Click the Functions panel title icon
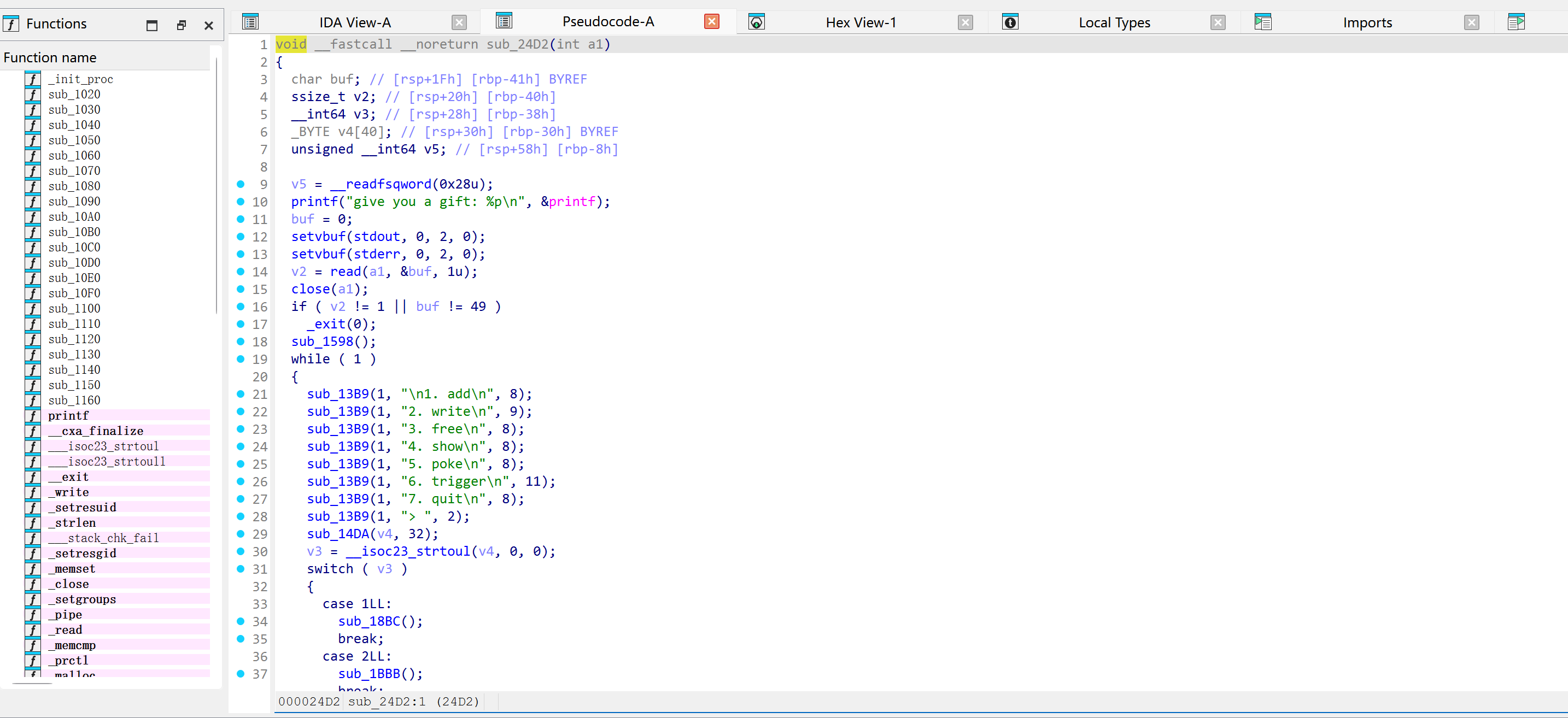 11,23
